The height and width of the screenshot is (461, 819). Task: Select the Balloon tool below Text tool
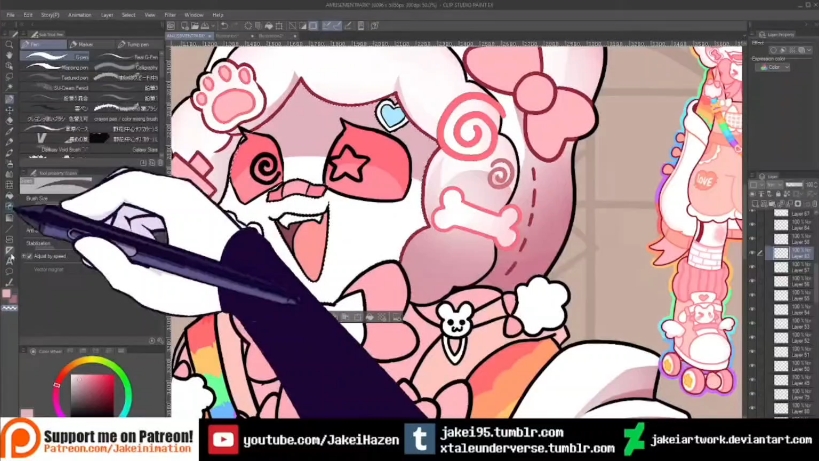coord(9,271)
